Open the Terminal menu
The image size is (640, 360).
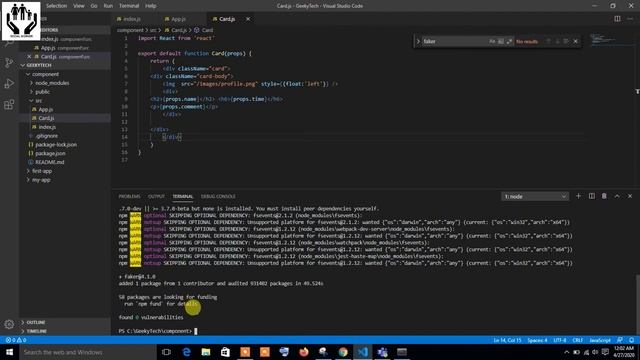(129, 6)
